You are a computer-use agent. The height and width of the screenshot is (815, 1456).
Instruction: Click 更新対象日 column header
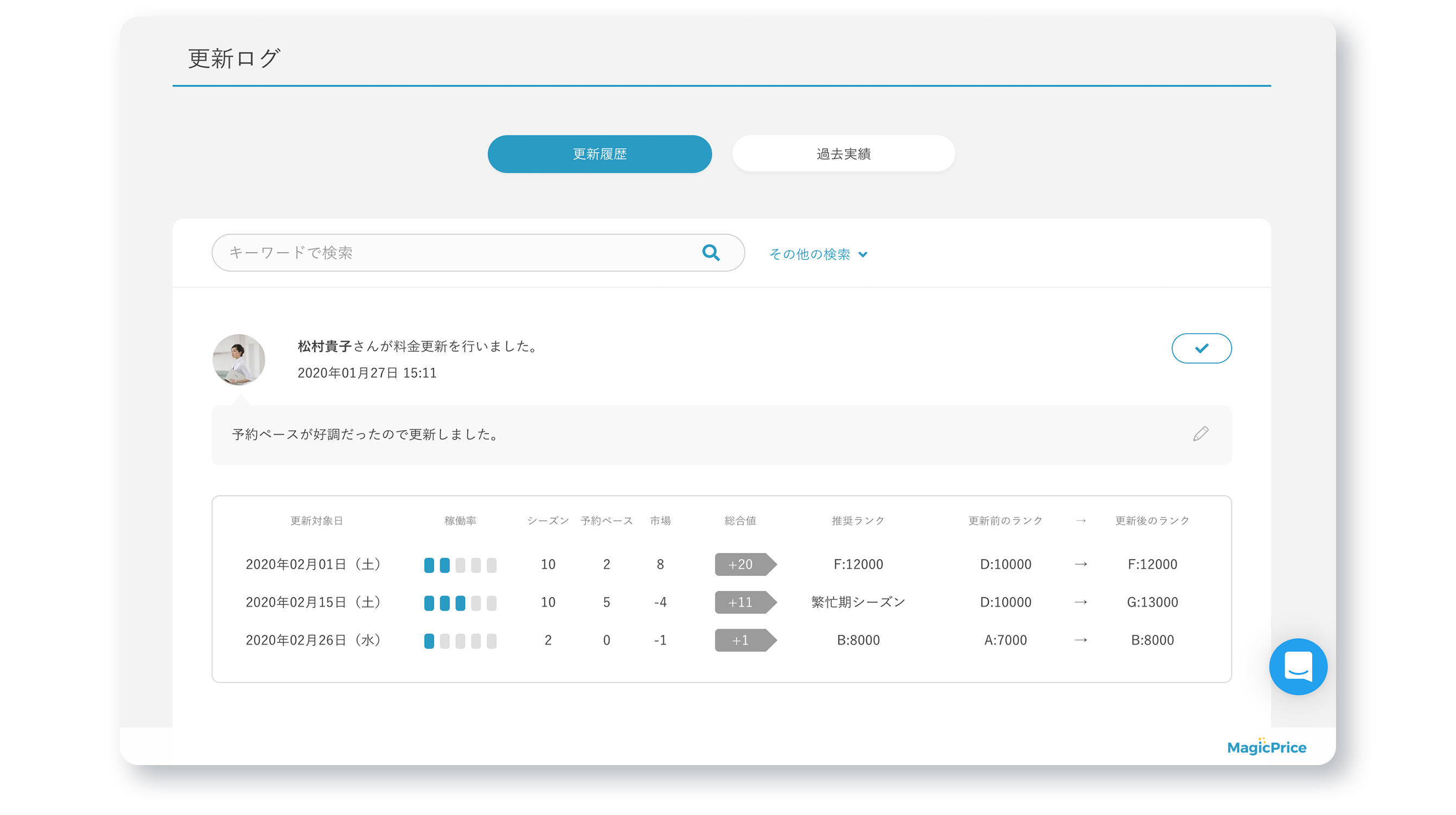click(316, 521)
